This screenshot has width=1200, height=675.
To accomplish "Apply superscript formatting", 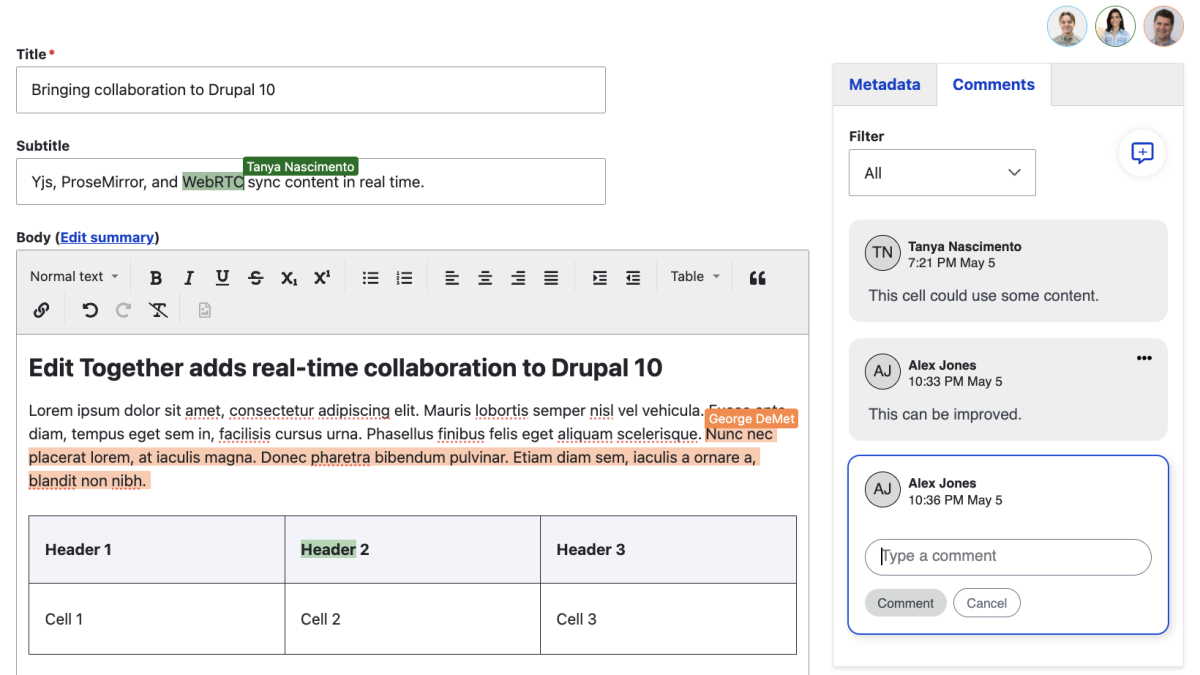I will (x=322, y=278).
